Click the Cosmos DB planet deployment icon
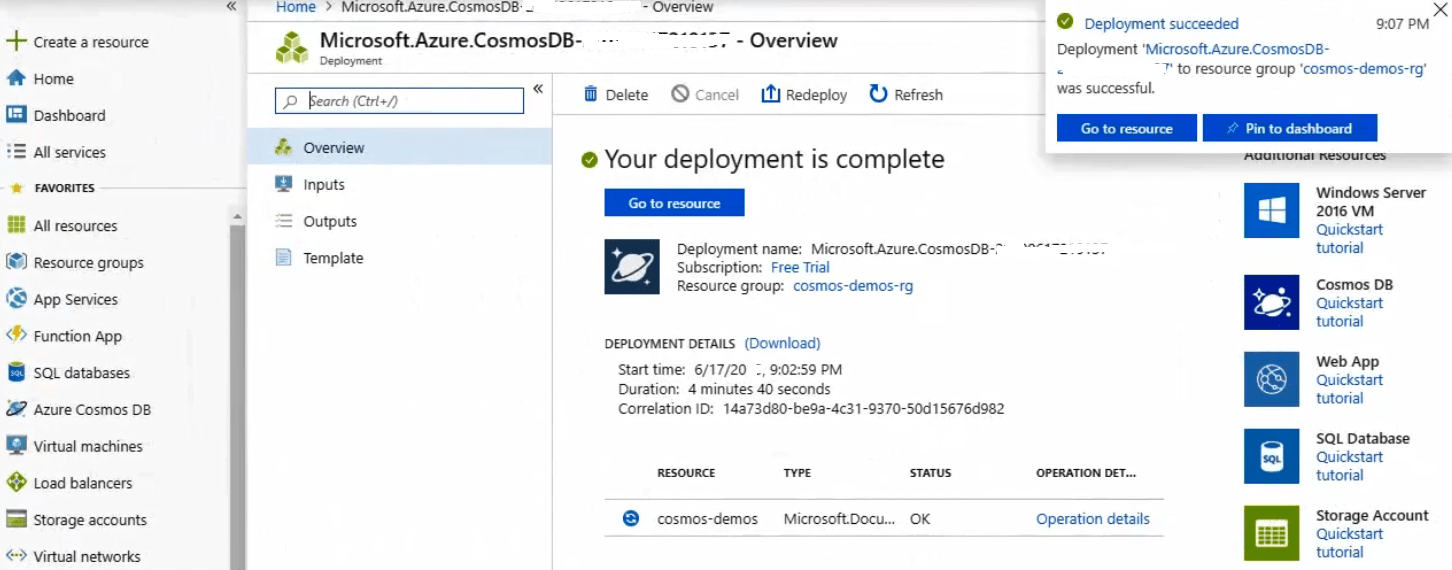Screen dimensions: 1452x570 pyautogui.click(x=632, y=266)
